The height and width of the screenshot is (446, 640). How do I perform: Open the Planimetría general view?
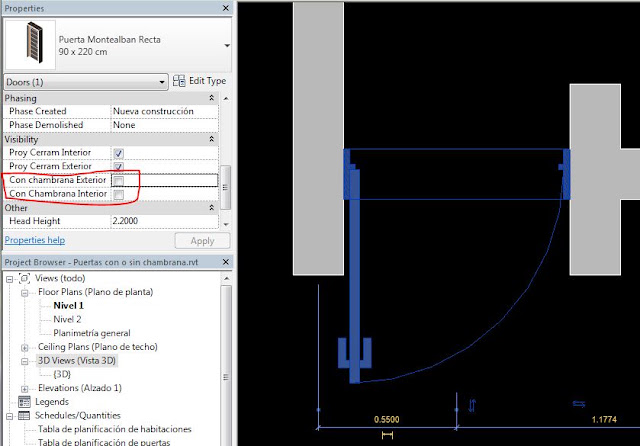[92, 333]
